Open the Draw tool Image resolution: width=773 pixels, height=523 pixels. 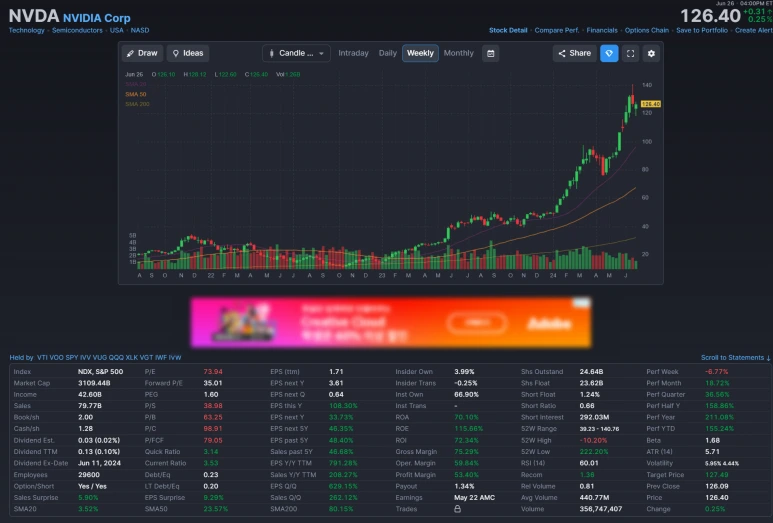(x=142, y=53)
